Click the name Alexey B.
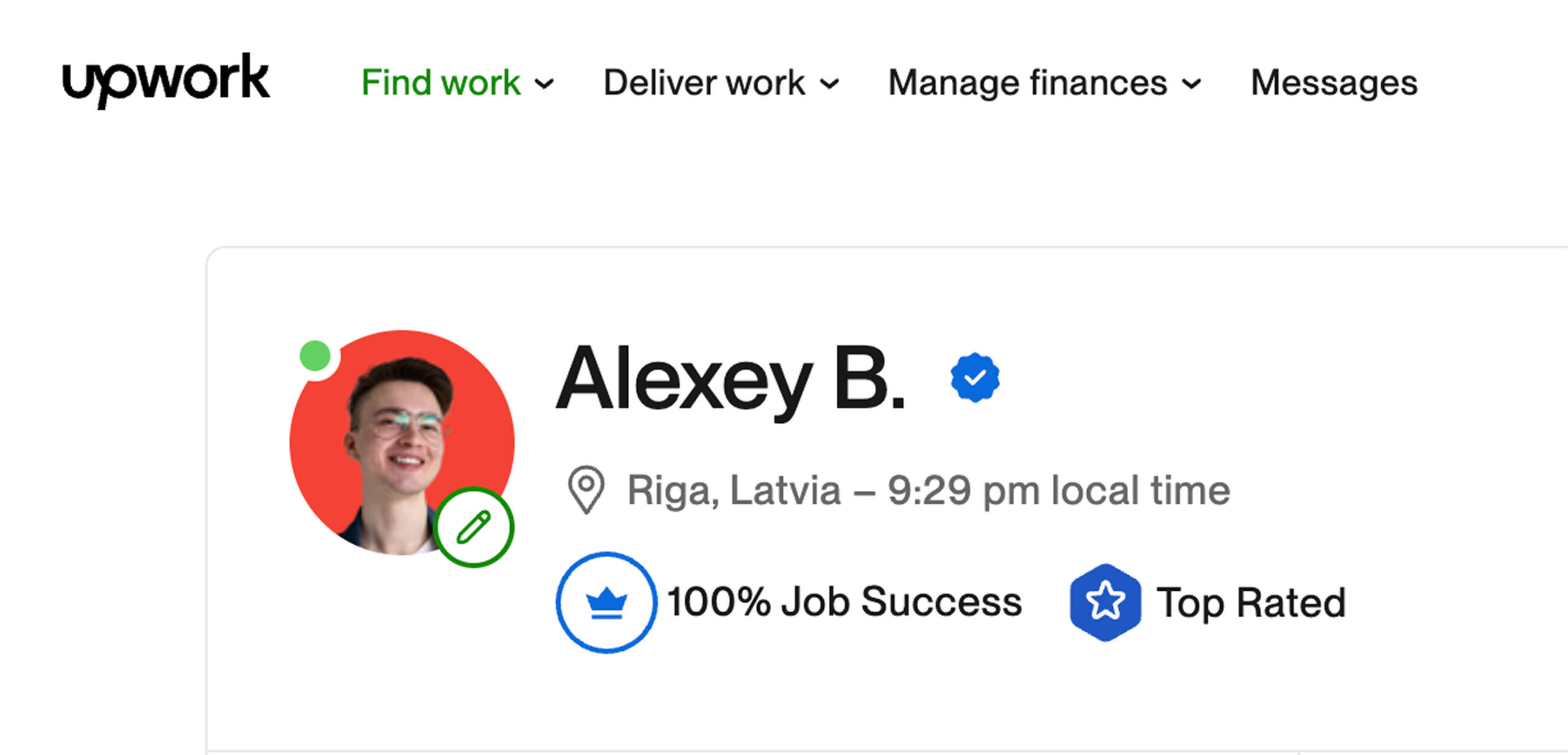 click(730, 379)
